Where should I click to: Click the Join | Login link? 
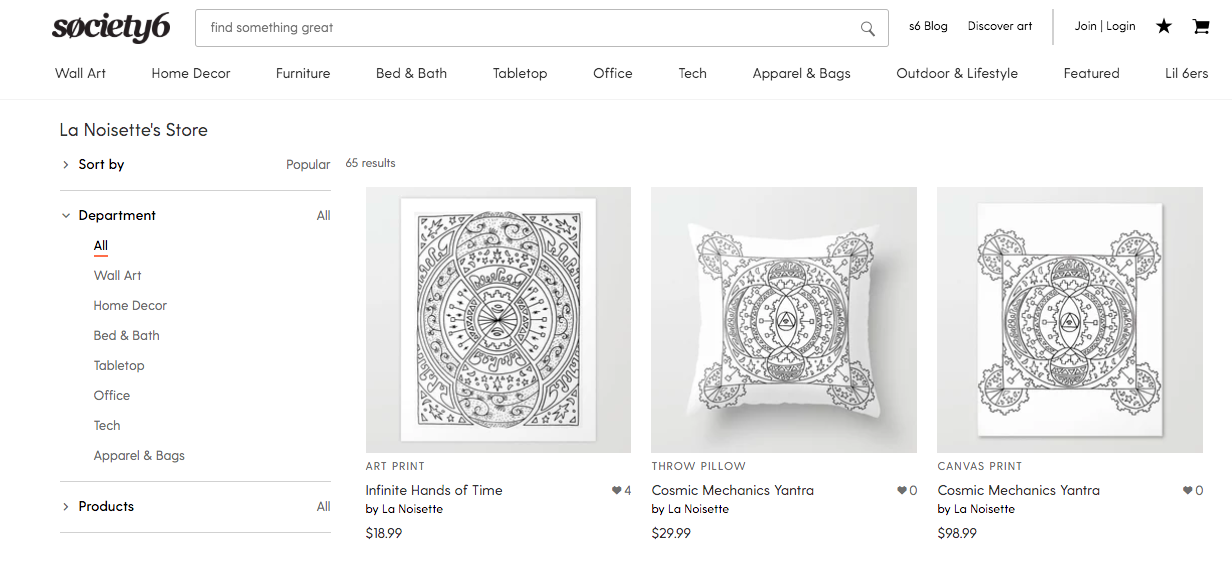pos(1105,27)
